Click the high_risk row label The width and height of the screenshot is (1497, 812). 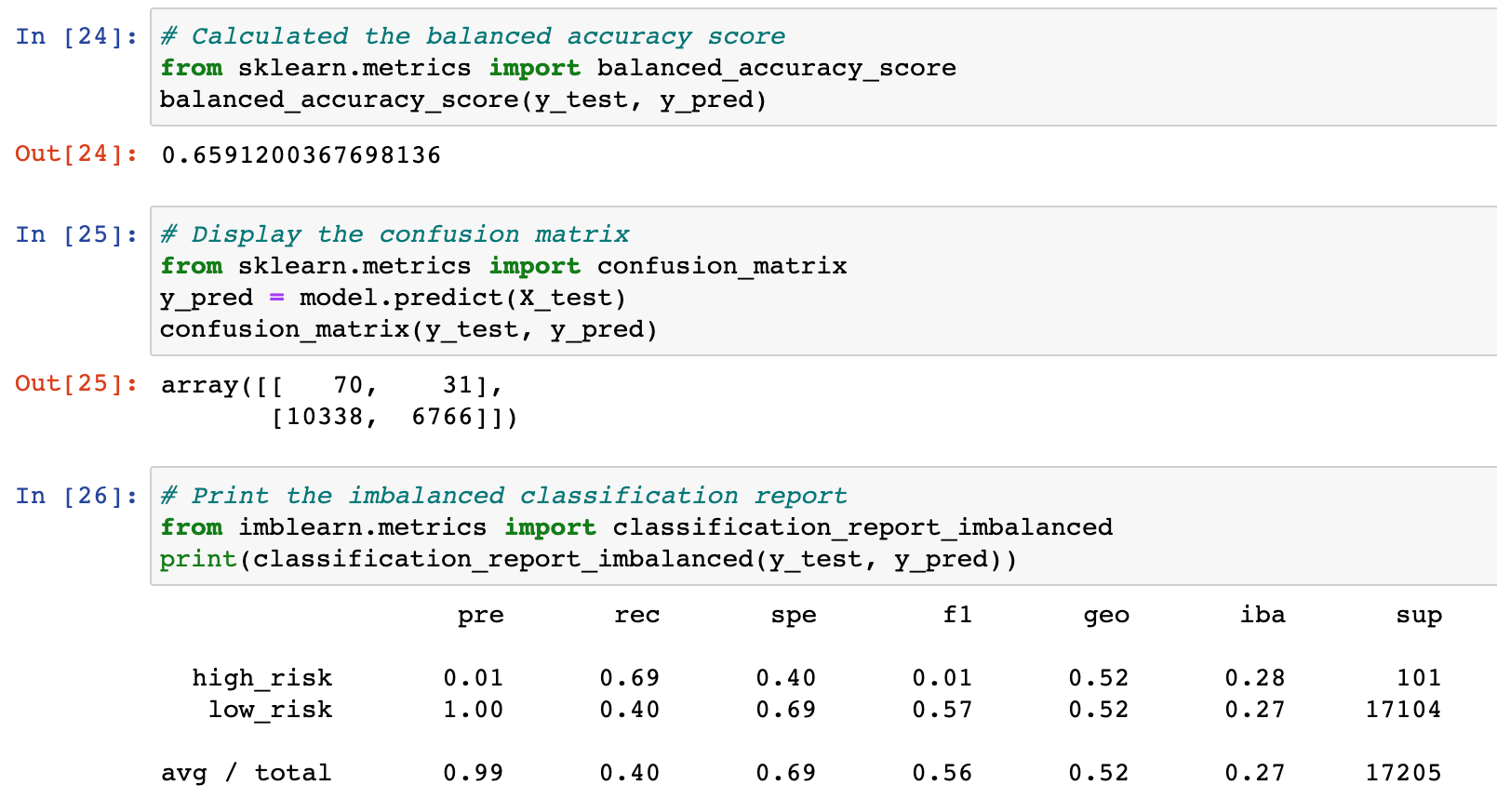(x=262, y=678)
